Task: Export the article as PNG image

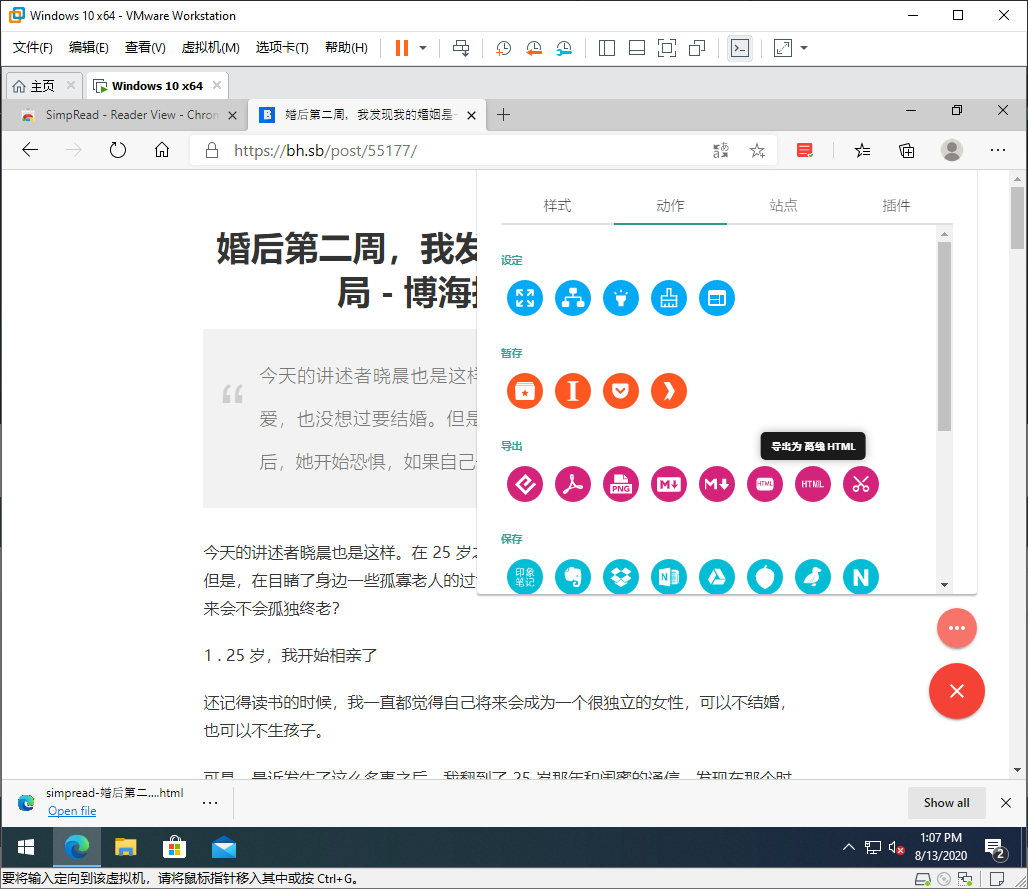Action: click(620, 484)
